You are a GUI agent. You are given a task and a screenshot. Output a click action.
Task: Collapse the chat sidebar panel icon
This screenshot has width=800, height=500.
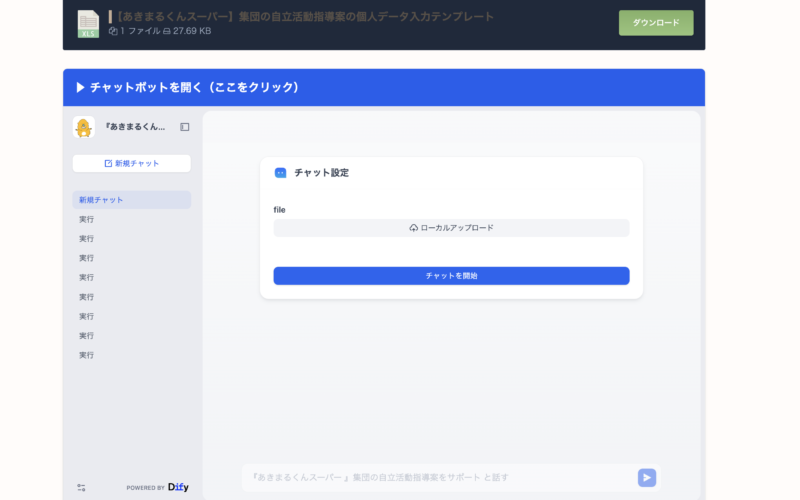coord(185,127)
